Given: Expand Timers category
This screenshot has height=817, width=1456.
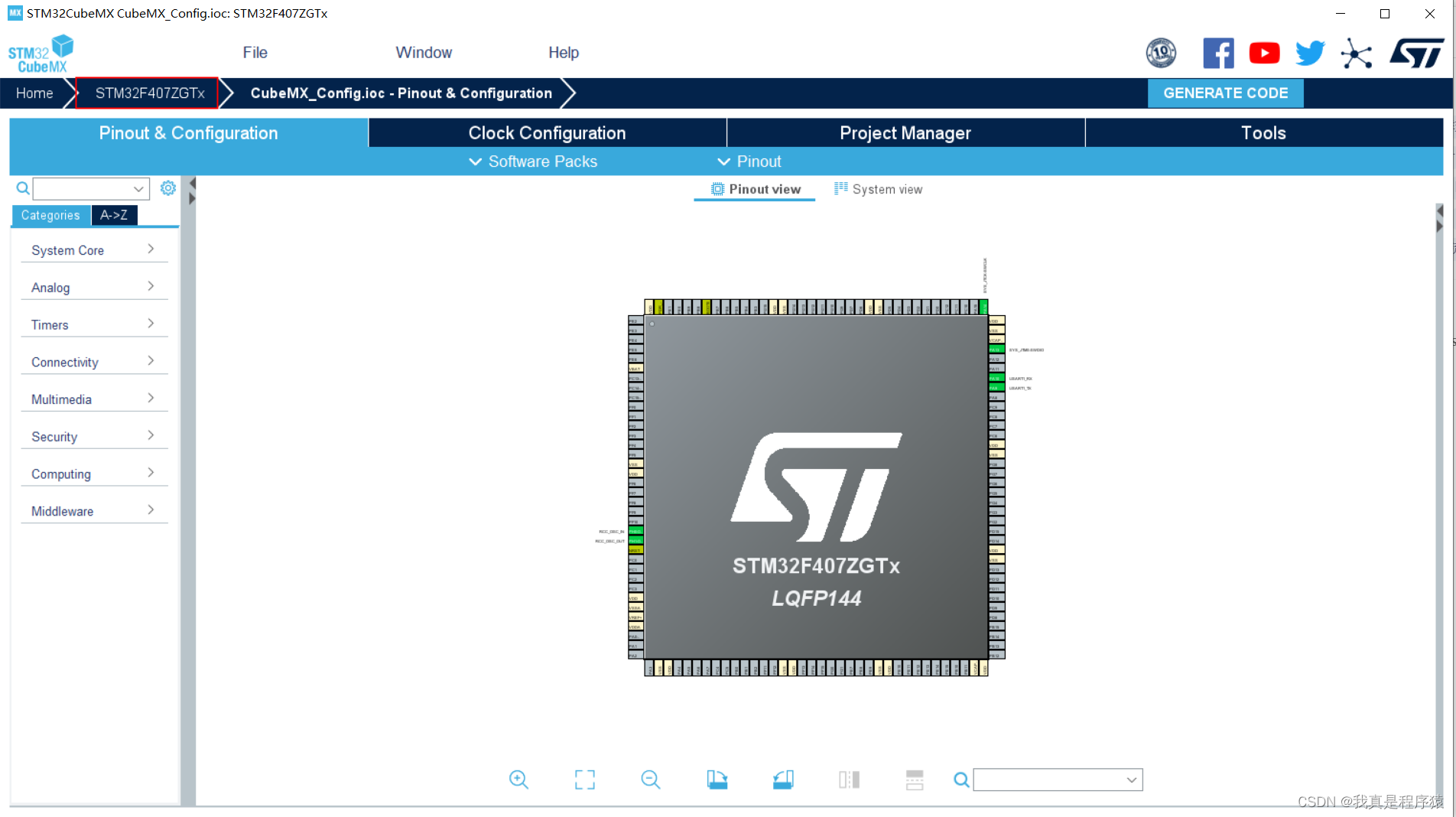Looking at the screenshot, I should 94,325.
